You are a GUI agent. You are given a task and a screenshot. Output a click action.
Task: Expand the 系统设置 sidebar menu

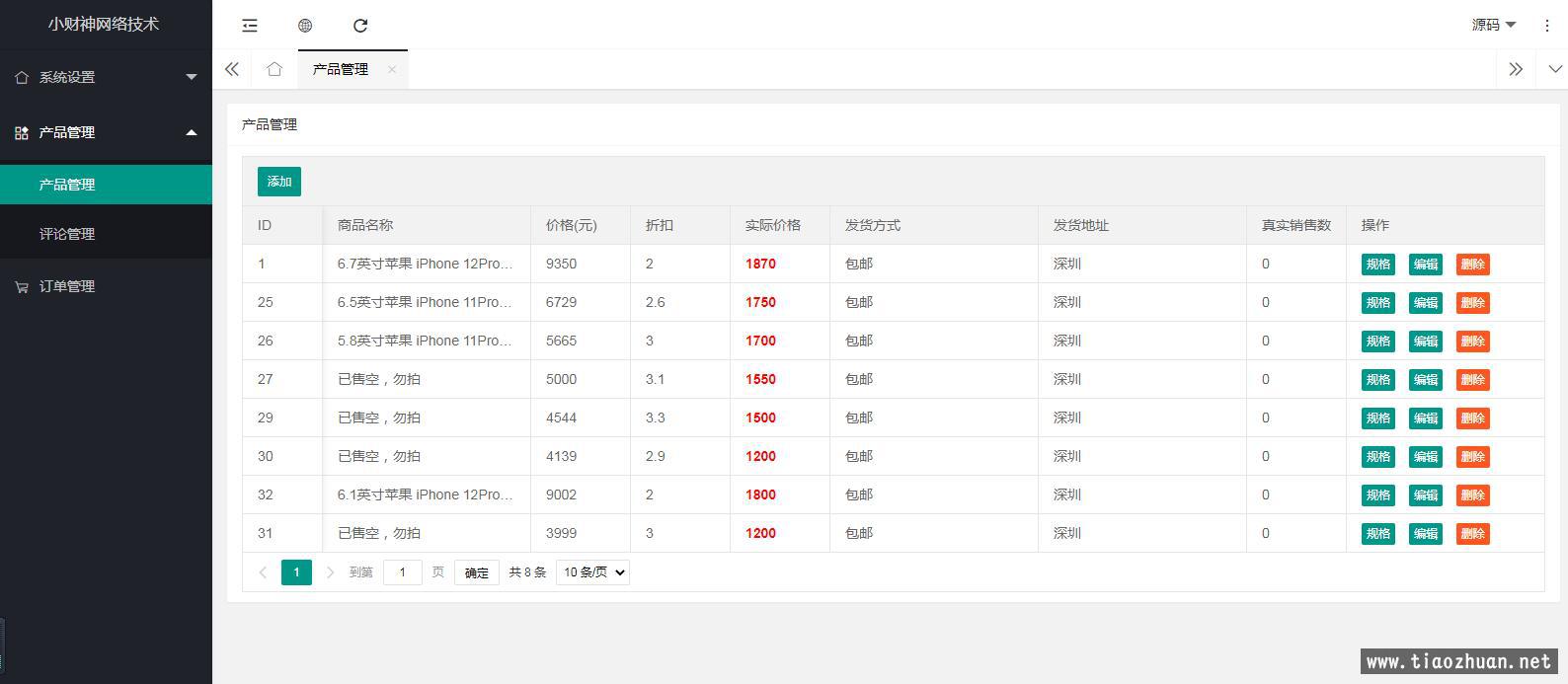(106, 77)
